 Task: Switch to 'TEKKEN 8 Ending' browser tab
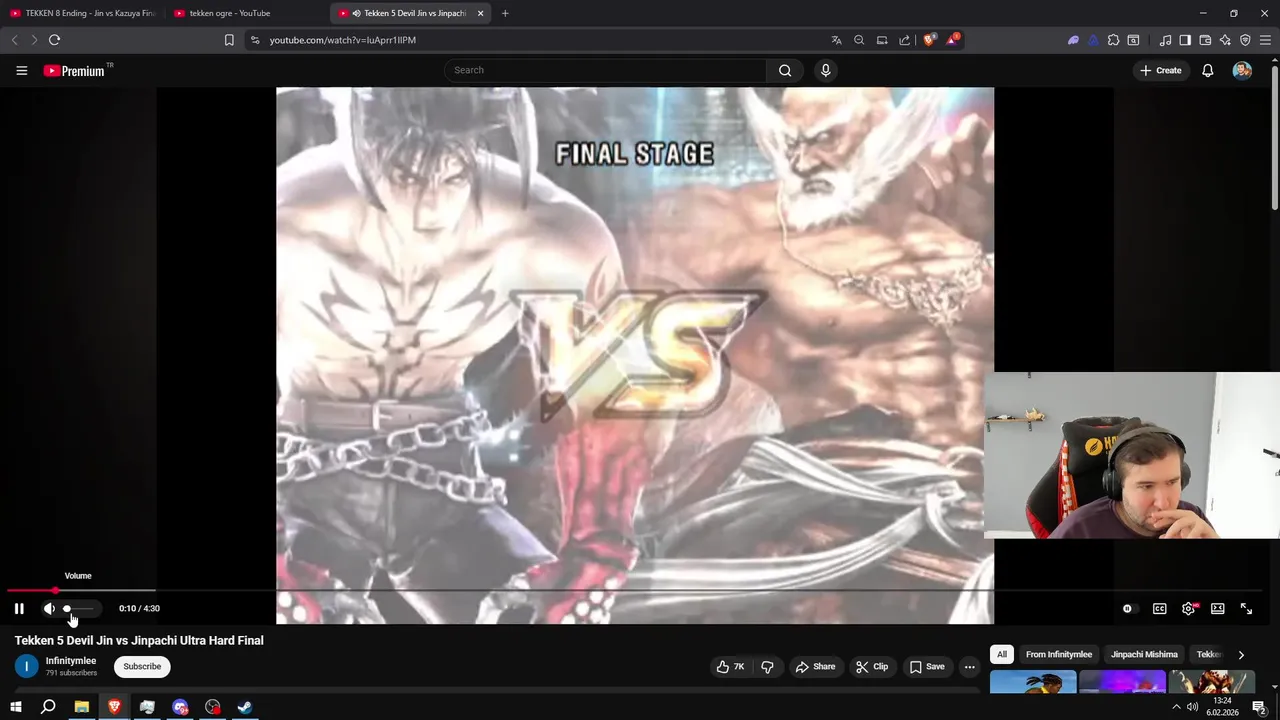pyautogui.click(x=82, y=13)
